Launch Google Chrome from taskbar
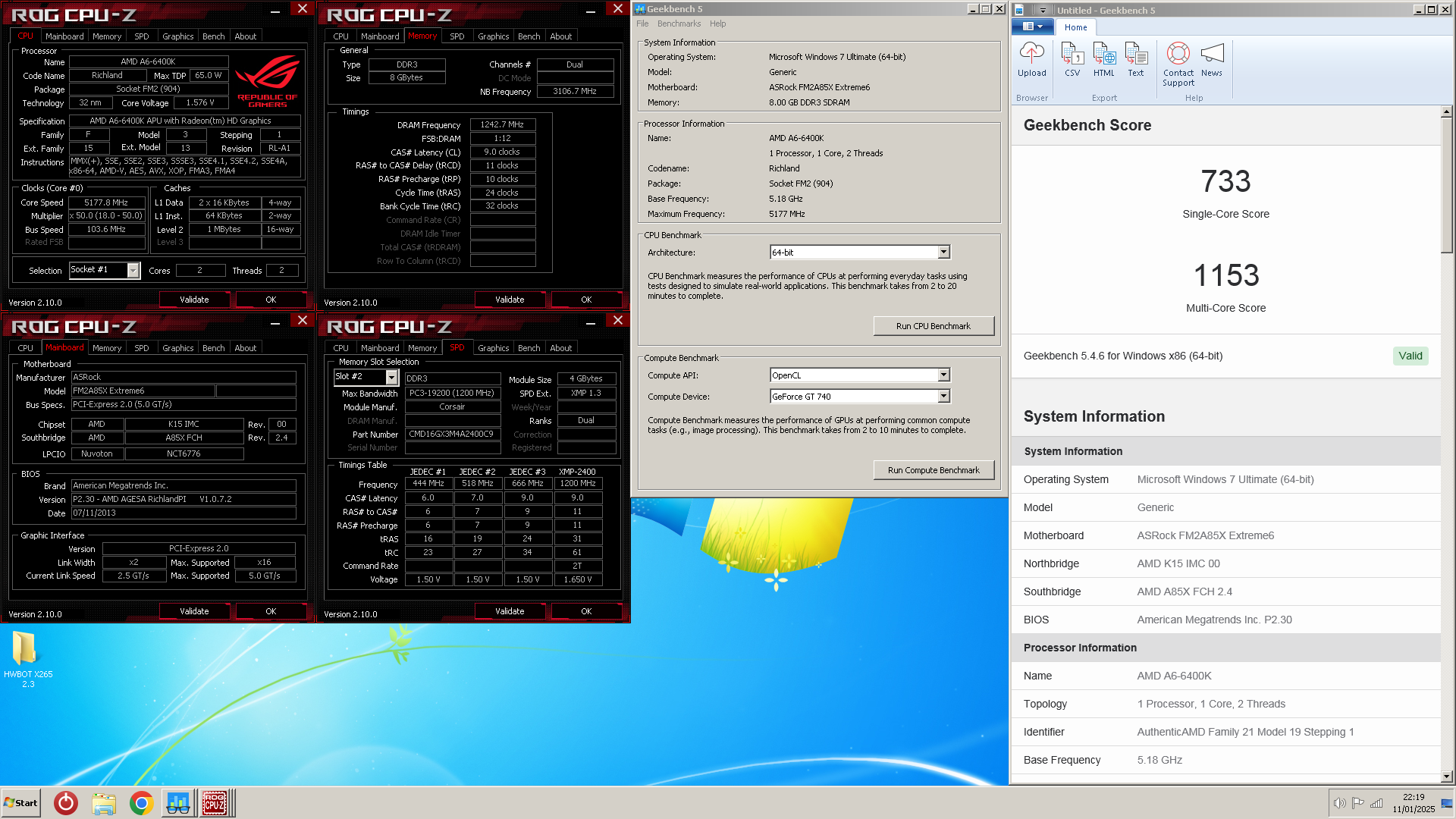 (141, 803)
